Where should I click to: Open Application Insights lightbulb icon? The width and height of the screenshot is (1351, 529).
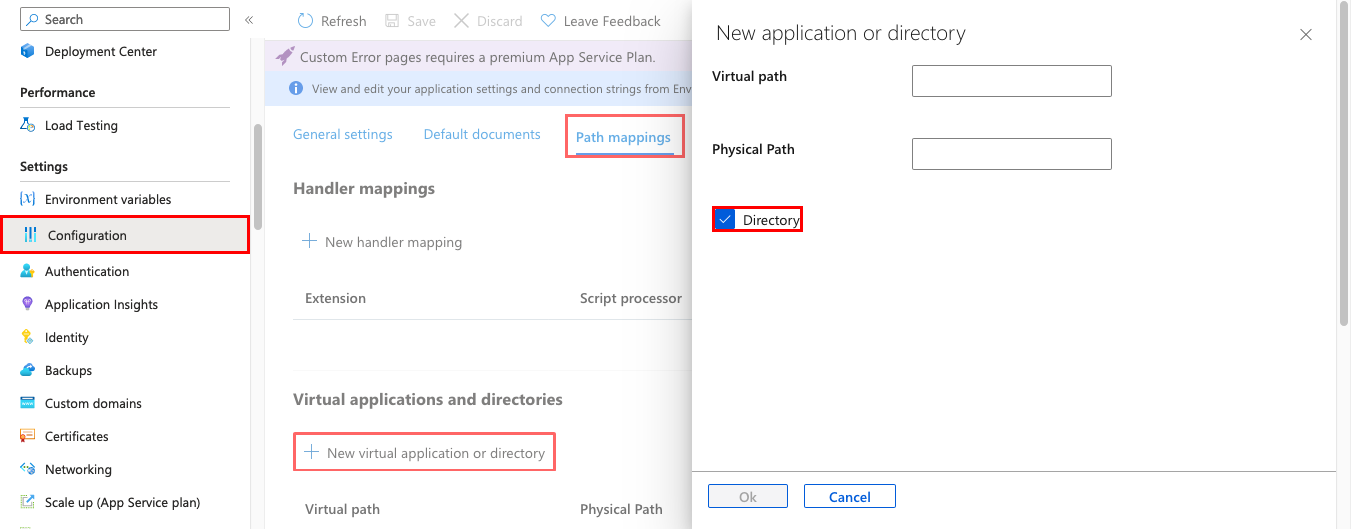27,304
